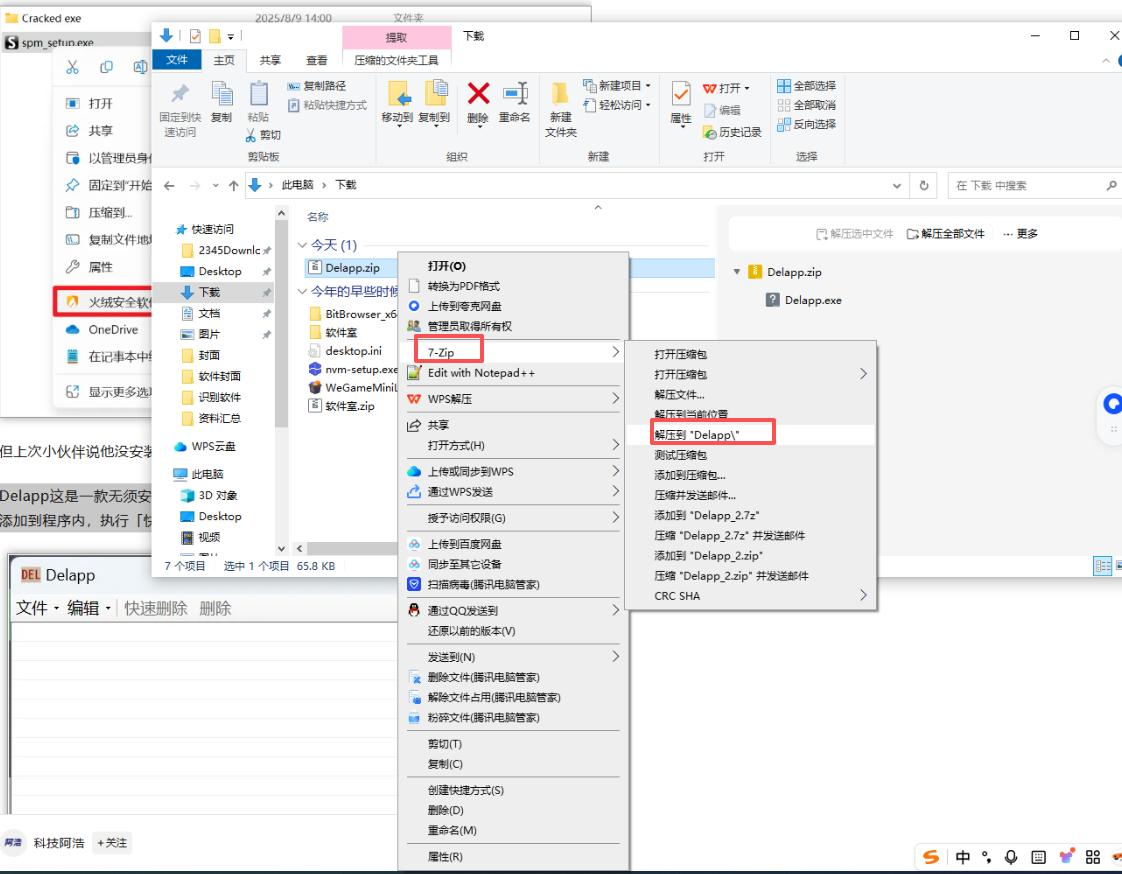Click the scissors cut icon in the rear context menu
This screenshot has width=1122, height=874.
[x=72, y=67]
